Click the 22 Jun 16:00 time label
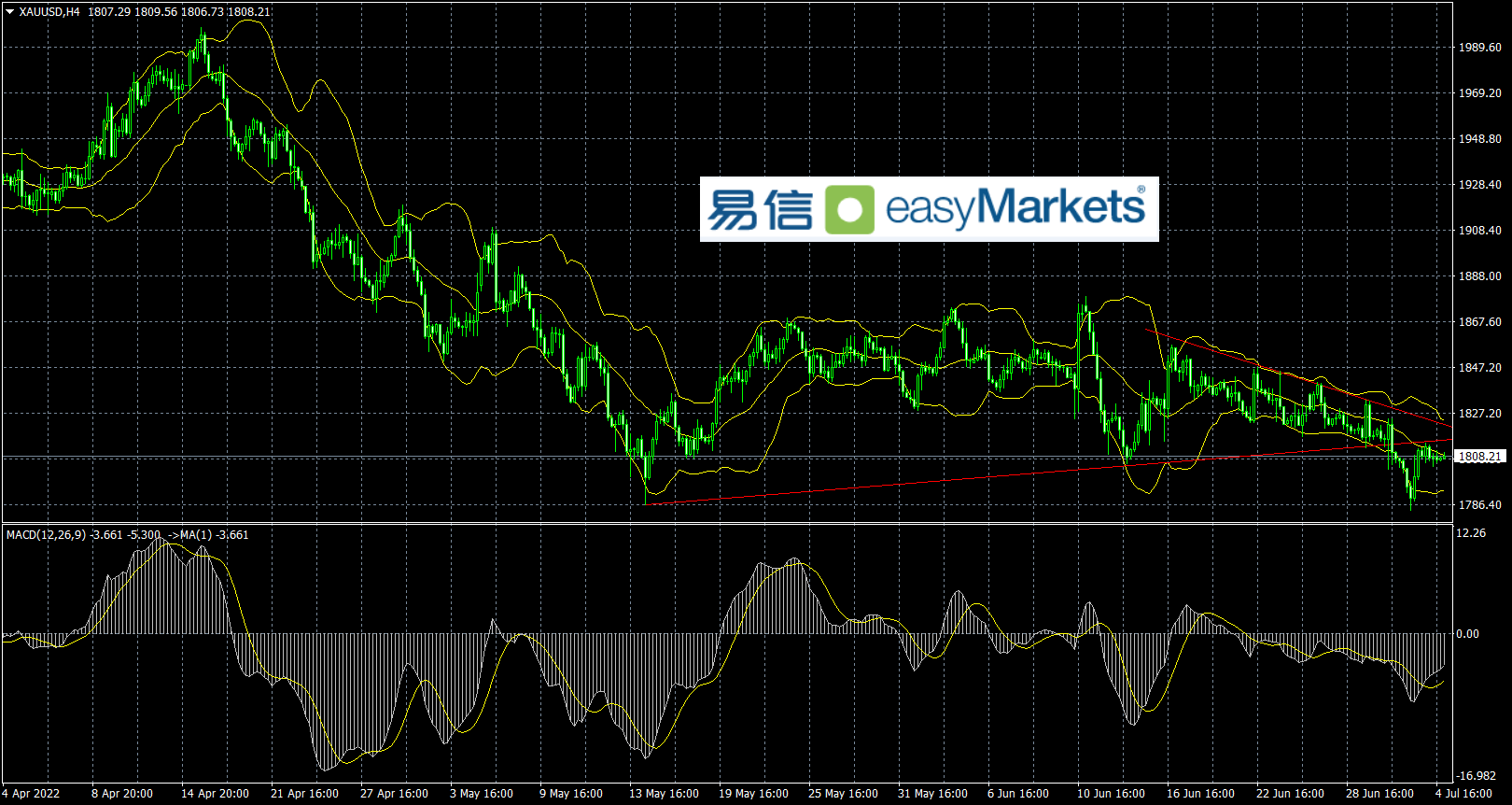 point(1290,794)
